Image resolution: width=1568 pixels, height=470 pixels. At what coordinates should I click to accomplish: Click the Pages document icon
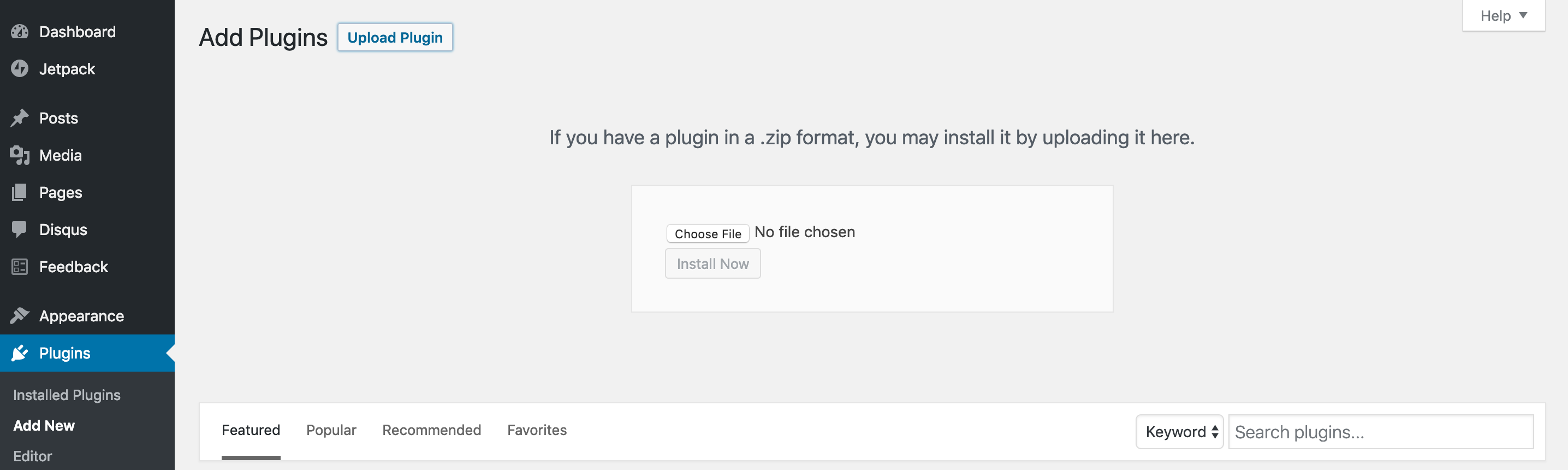pos(20,192)
